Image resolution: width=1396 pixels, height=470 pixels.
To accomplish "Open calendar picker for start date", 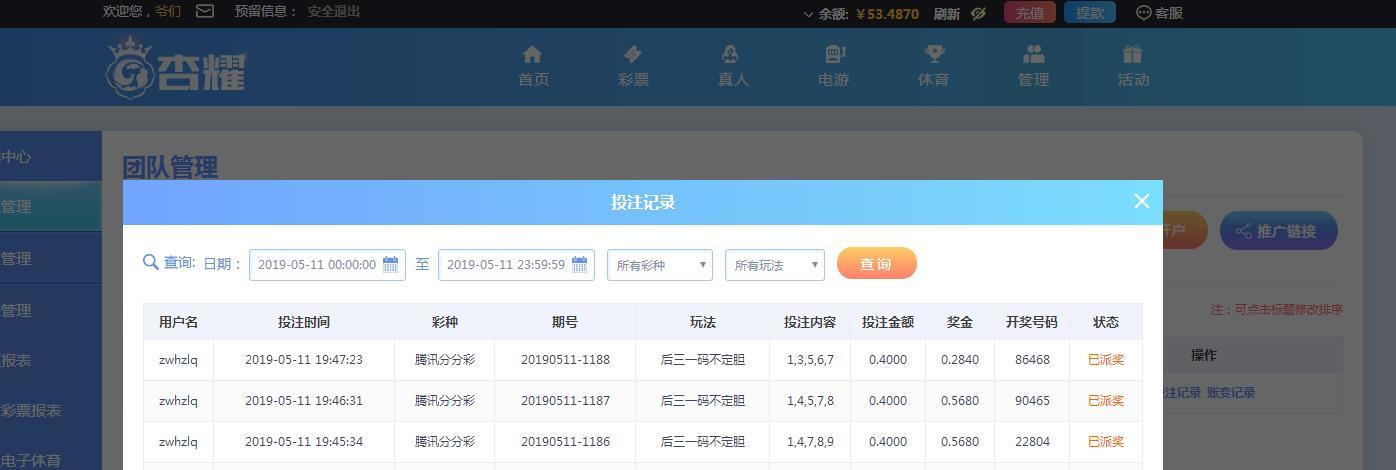I will [x=391, y=265].
